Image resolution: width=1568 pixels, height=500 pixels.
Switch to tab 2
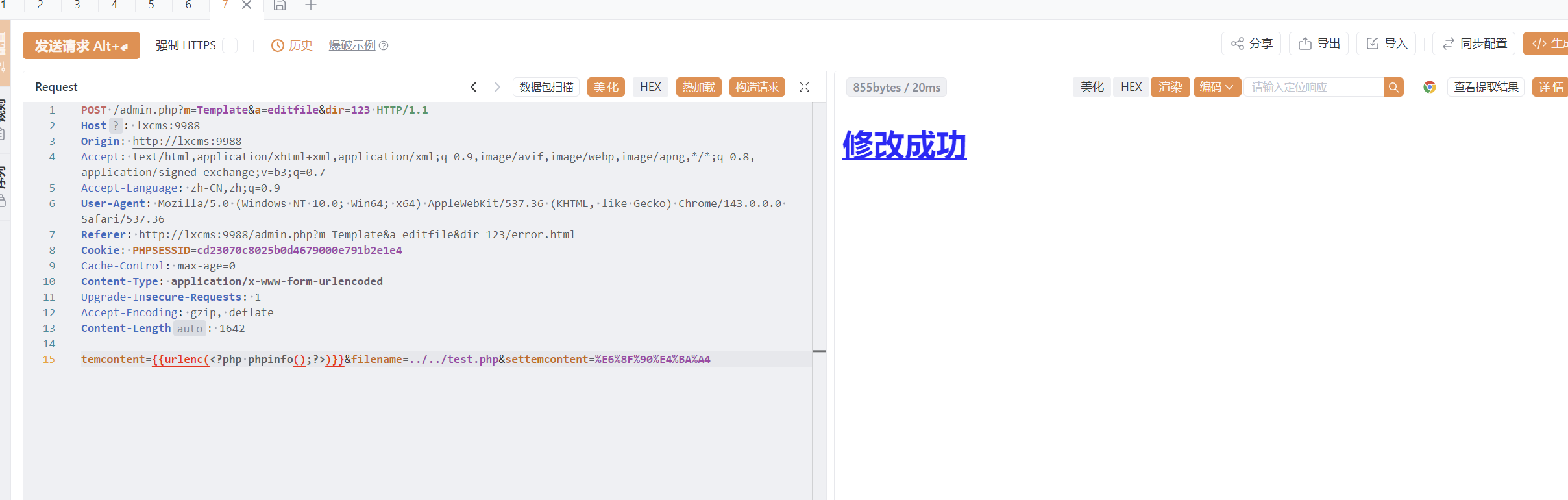[x=40, y=6]
